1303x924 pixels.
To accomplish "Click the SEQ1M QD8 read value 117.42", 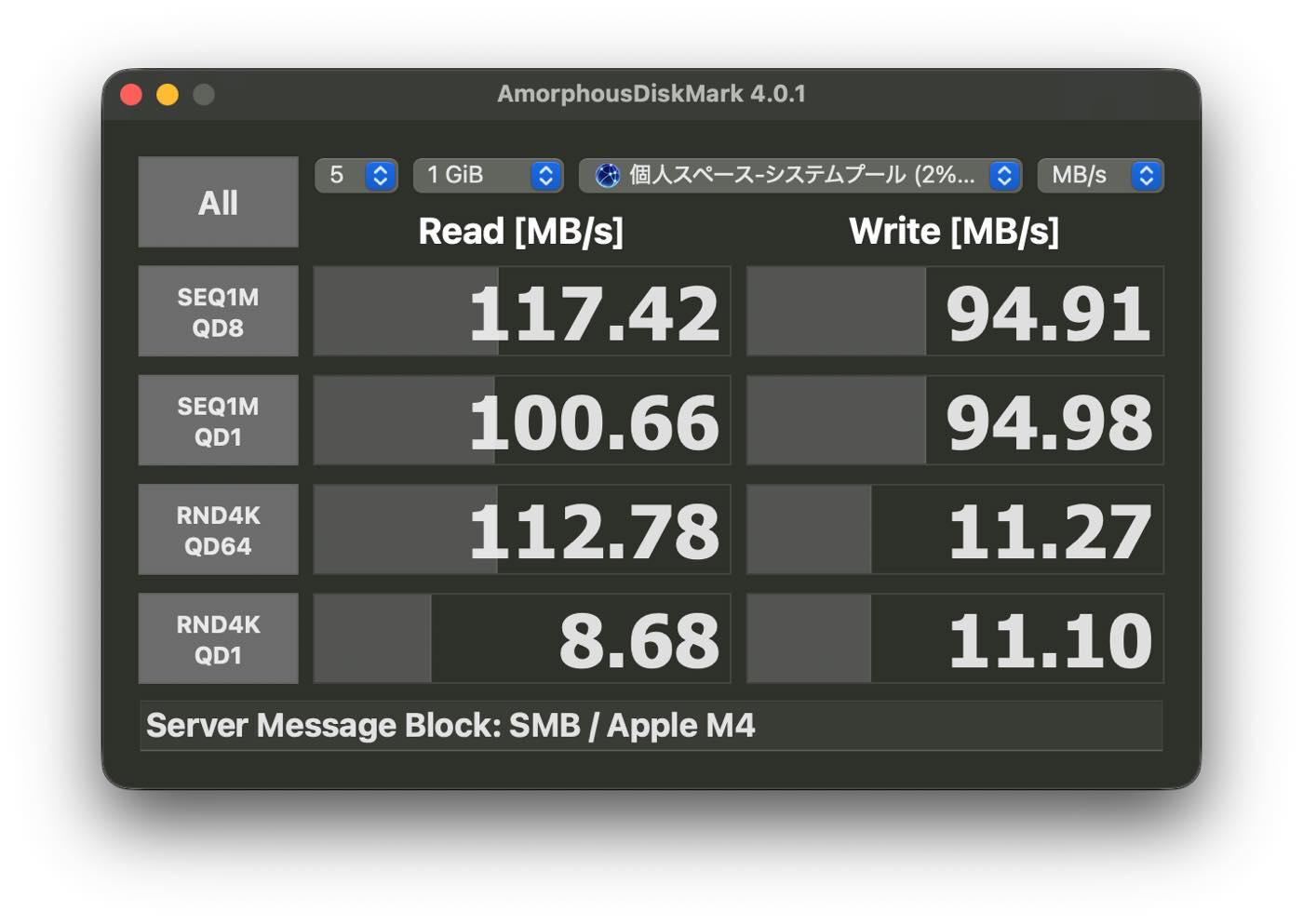I will 594,313.
